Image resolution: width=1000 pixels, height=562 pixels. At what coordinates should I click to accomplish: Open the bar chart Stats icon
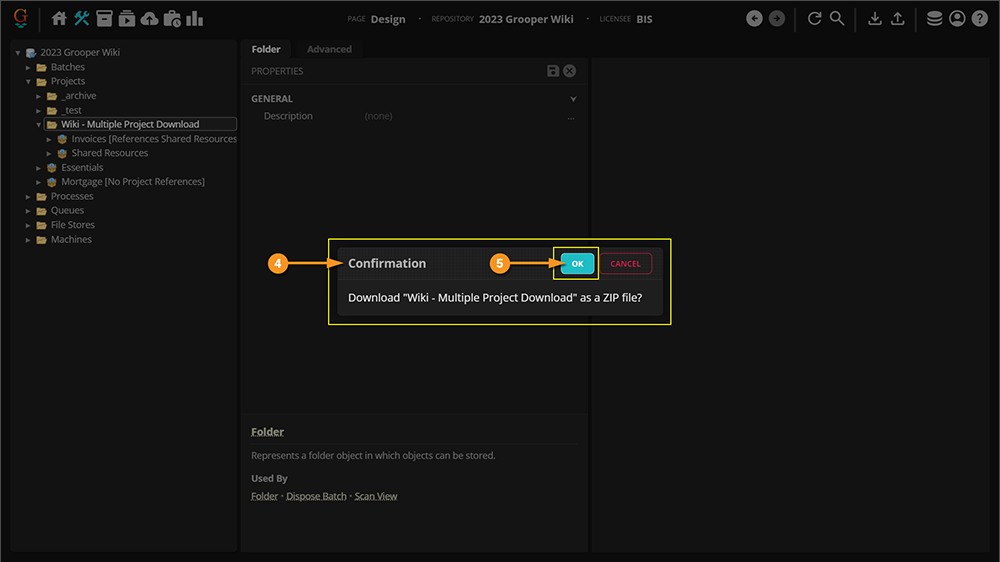point(195,18)
